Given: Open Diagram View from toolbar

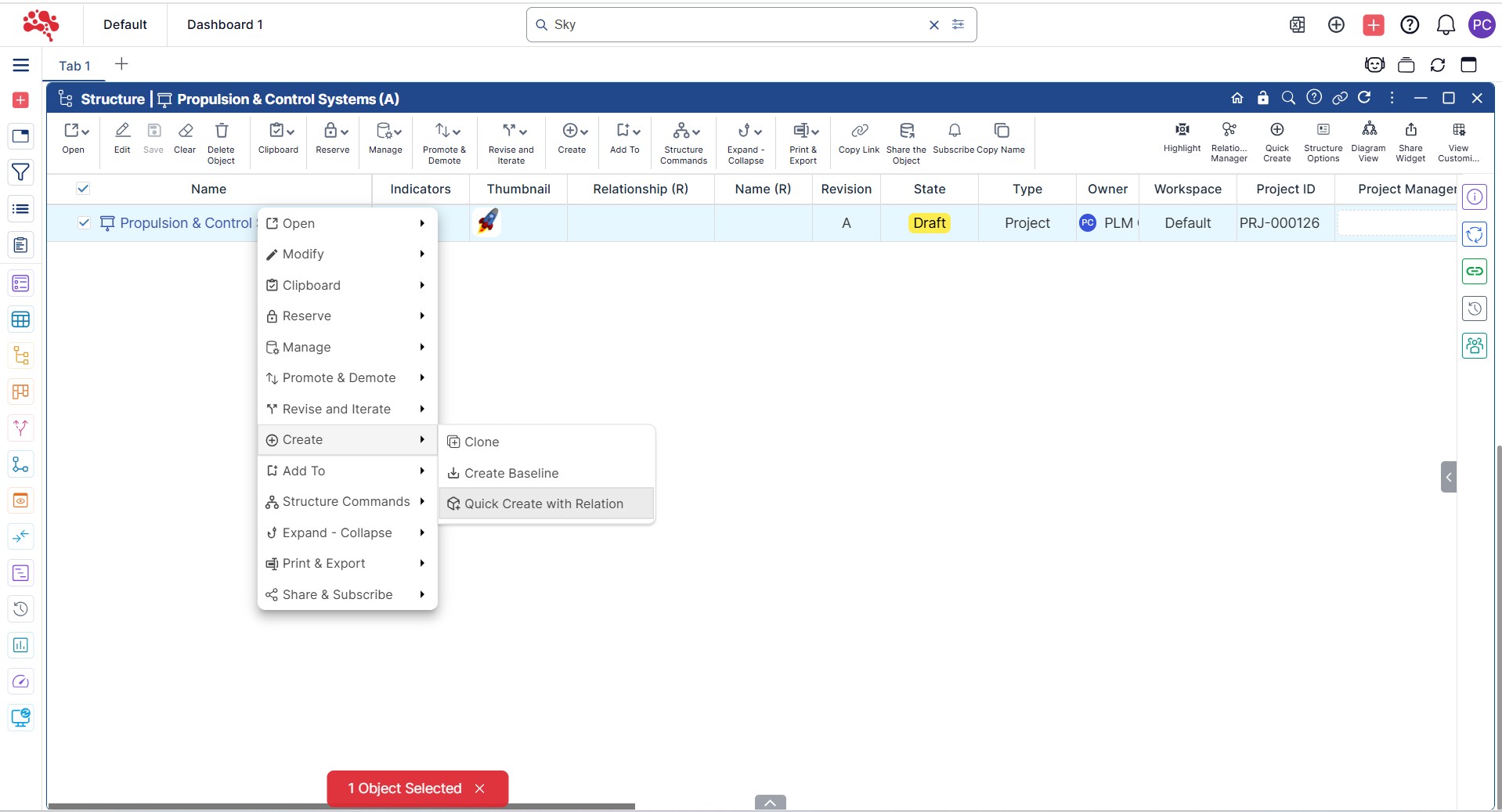Looking at the screenshot, I should click(x=1368, y=130).
